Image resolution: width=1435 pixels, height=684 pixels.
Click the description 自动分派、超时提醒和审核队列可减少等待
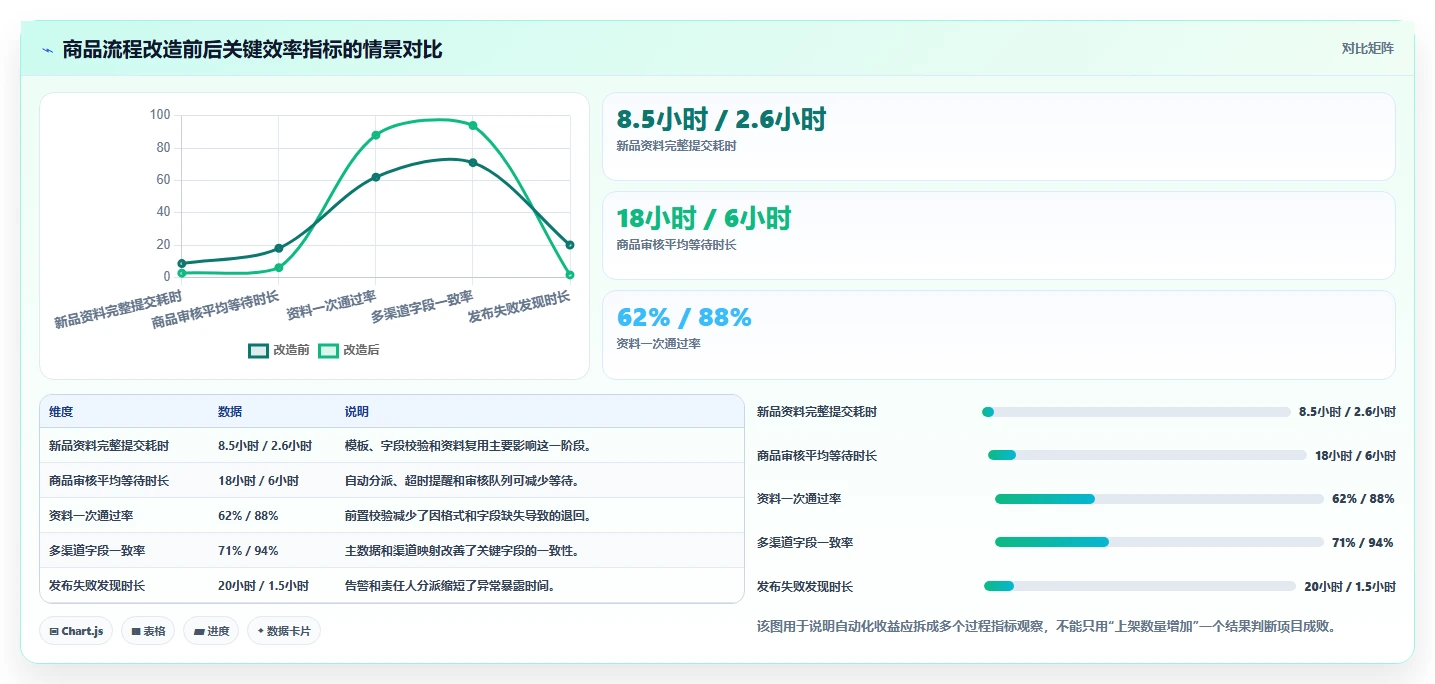tap(462, 481)
